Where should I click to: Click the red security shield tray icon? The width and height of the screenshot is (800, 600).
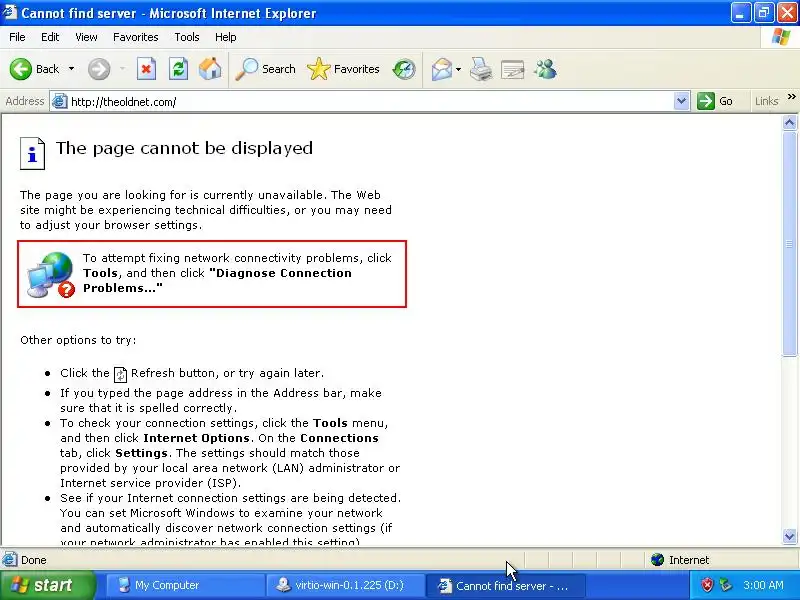click(707, 585)
